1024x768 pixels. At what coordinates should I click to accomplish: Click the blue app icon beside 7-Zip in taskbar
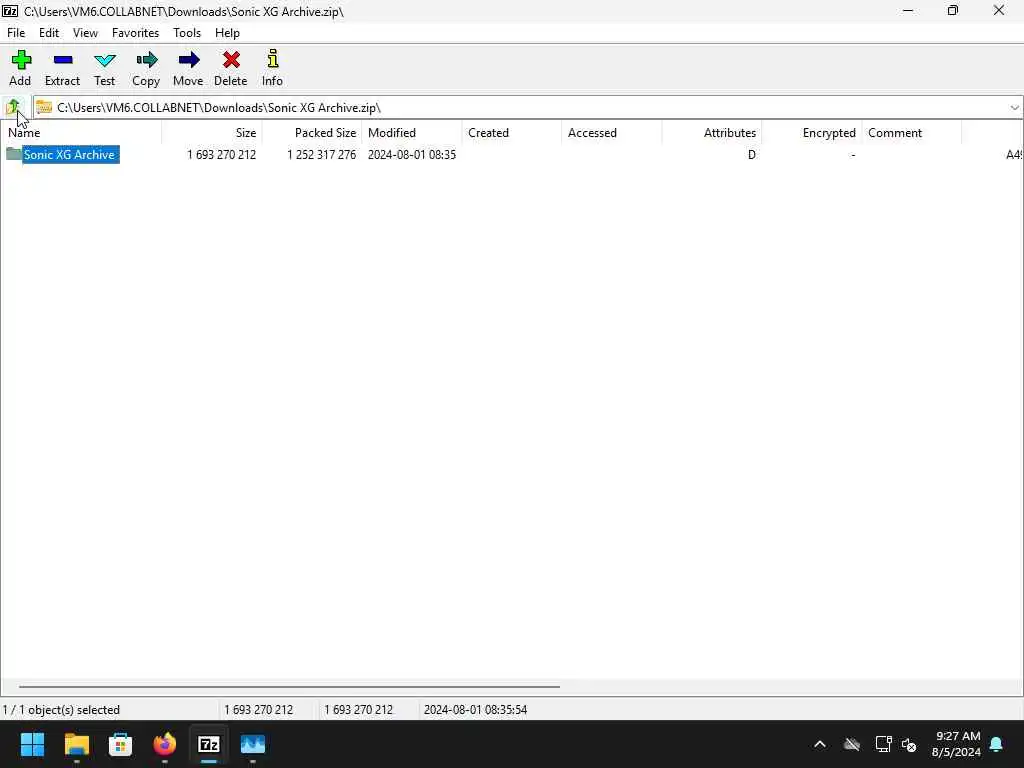pos(252,744)
